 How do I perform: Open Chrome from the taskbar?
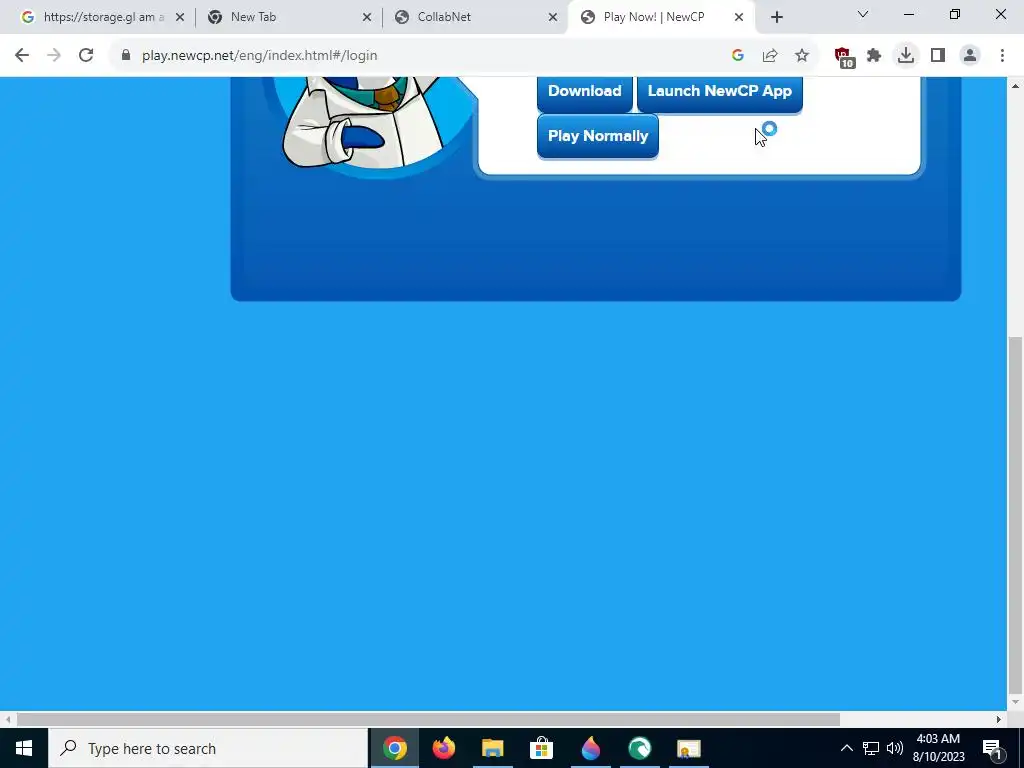click(x=394, y=748)
